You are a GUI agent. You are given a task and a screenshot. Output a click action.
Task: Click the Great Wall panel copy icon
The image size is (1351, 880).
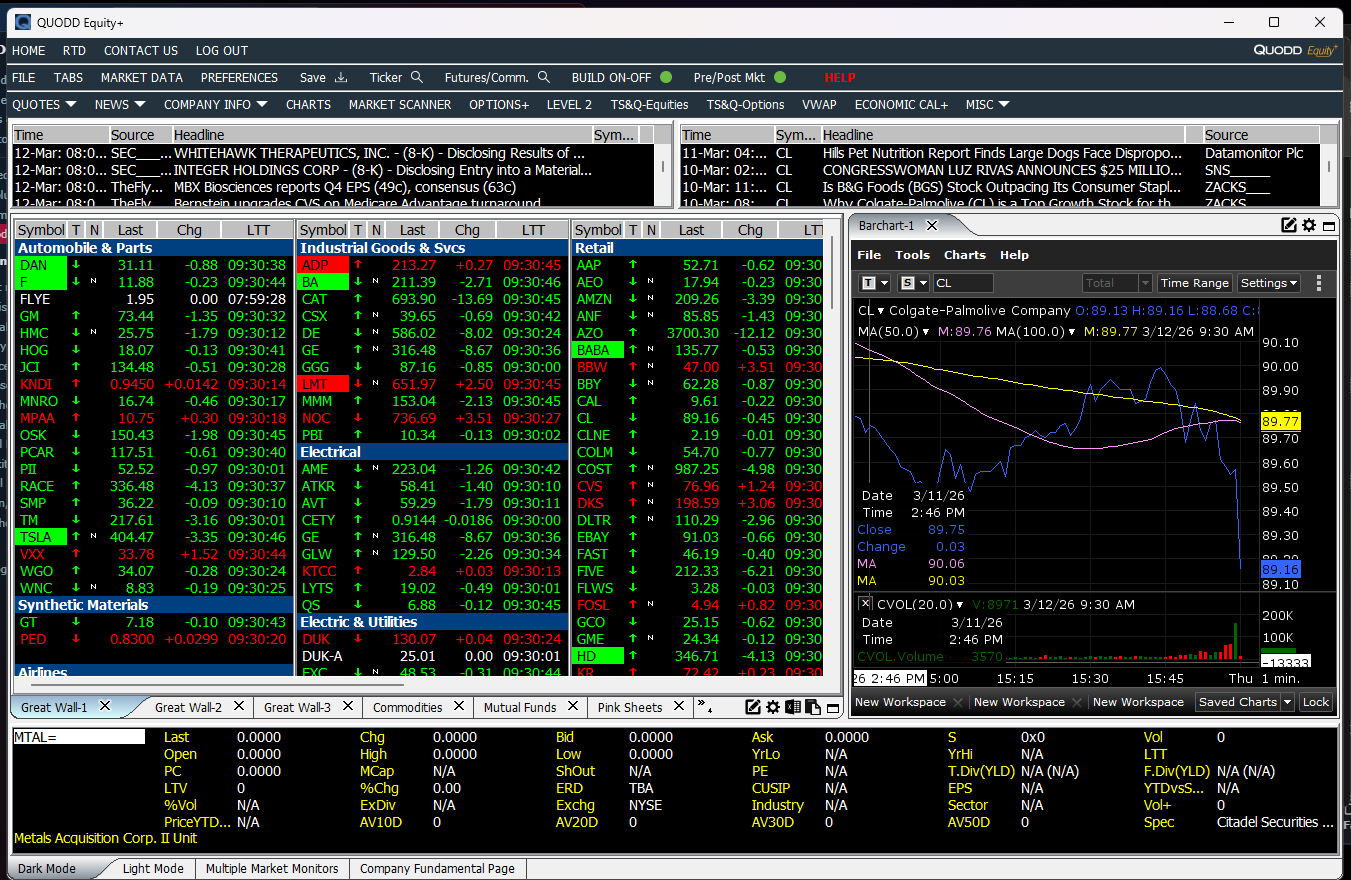tap(812, 707)
